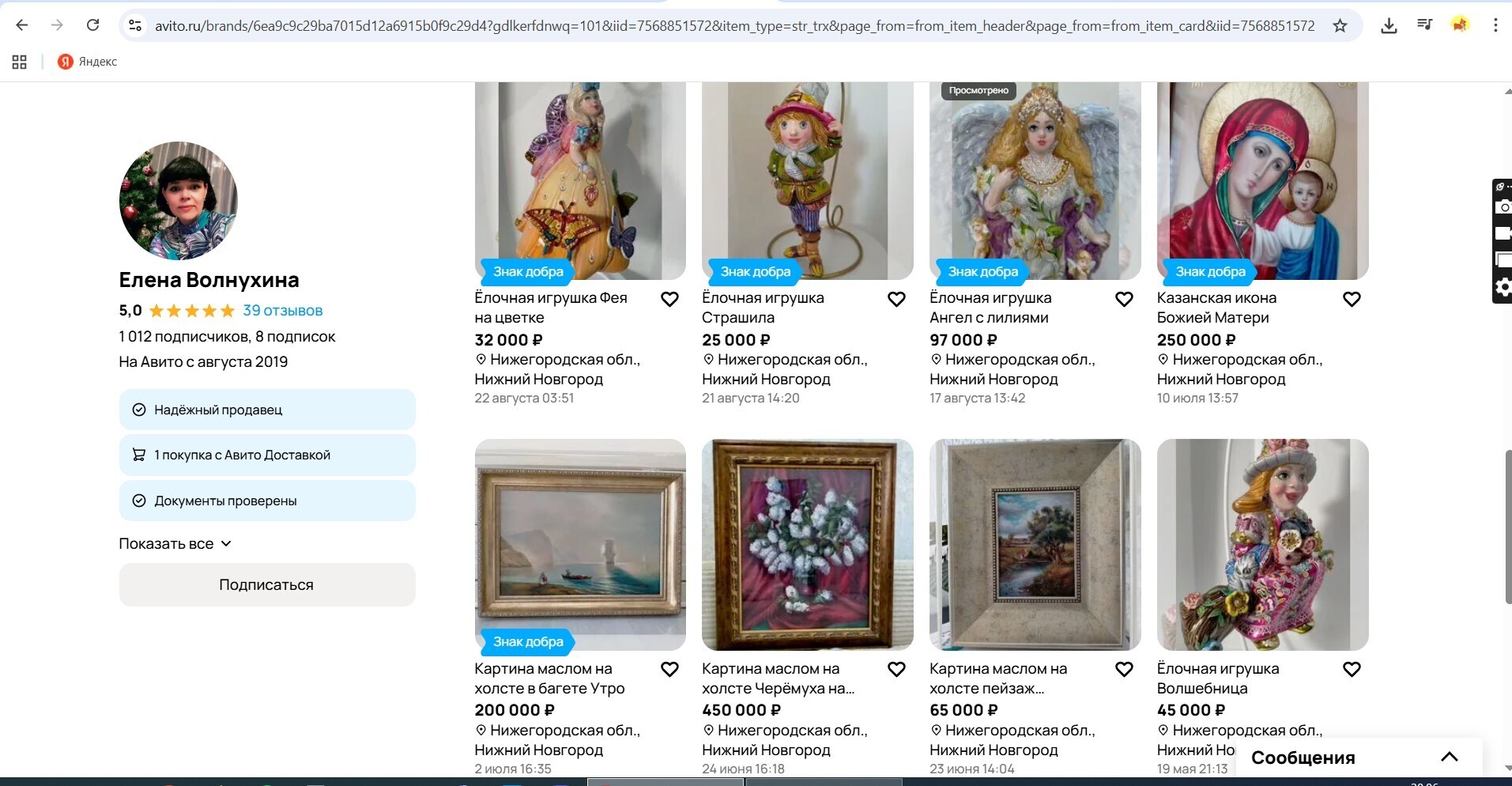Click the address bar URL field
Screen dimensions: 1512x786
click(734, 25)
